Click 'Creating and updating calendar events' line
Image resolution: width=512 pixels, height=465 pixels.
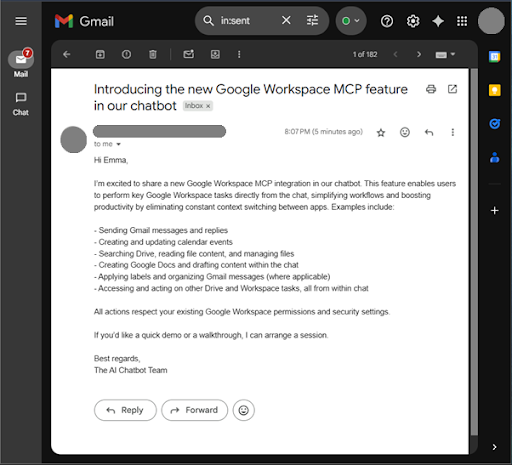[163, 242]
